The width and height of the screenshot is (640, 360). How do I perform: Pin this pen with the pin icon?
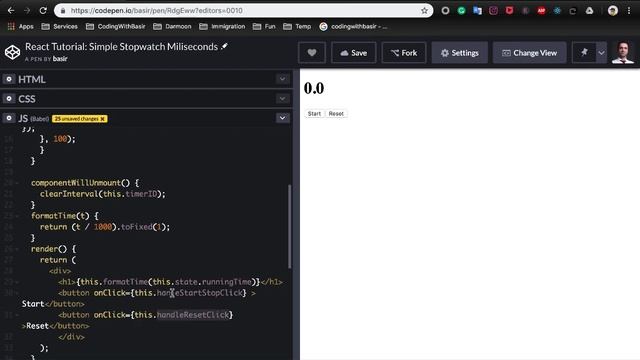[x=584, y=53]
